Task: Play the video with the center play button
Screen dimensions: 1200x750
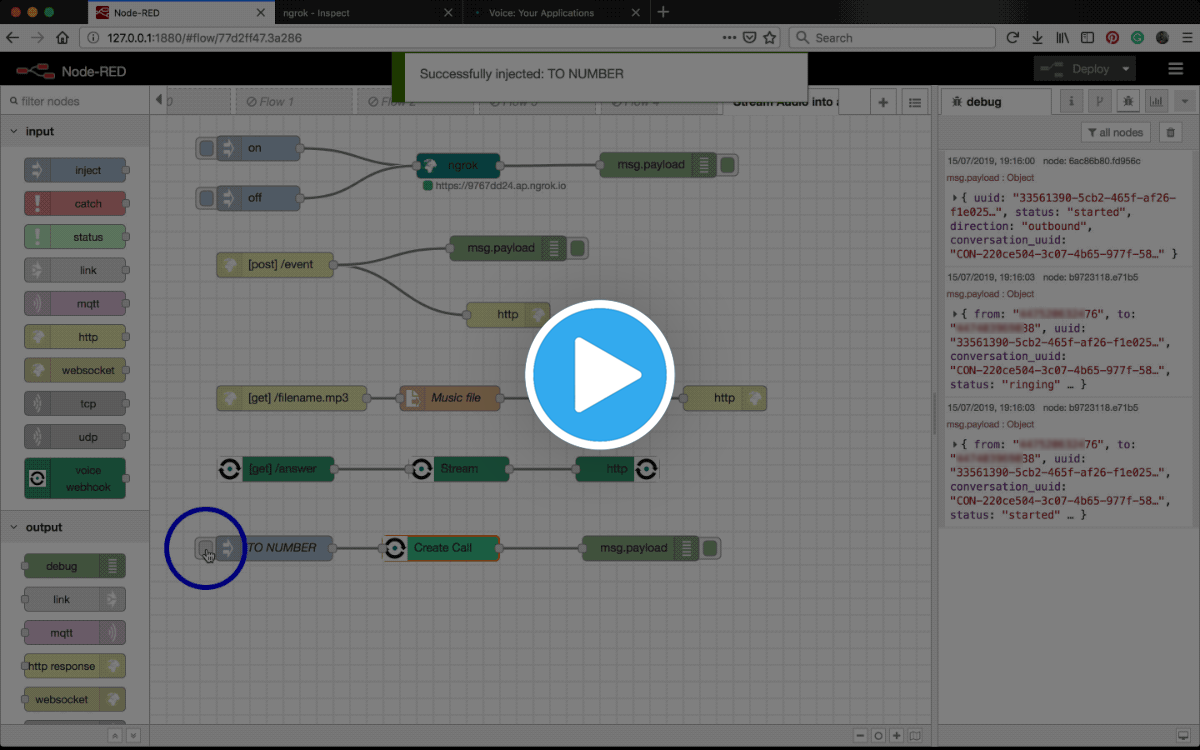Action: click(x=599, y=377)
